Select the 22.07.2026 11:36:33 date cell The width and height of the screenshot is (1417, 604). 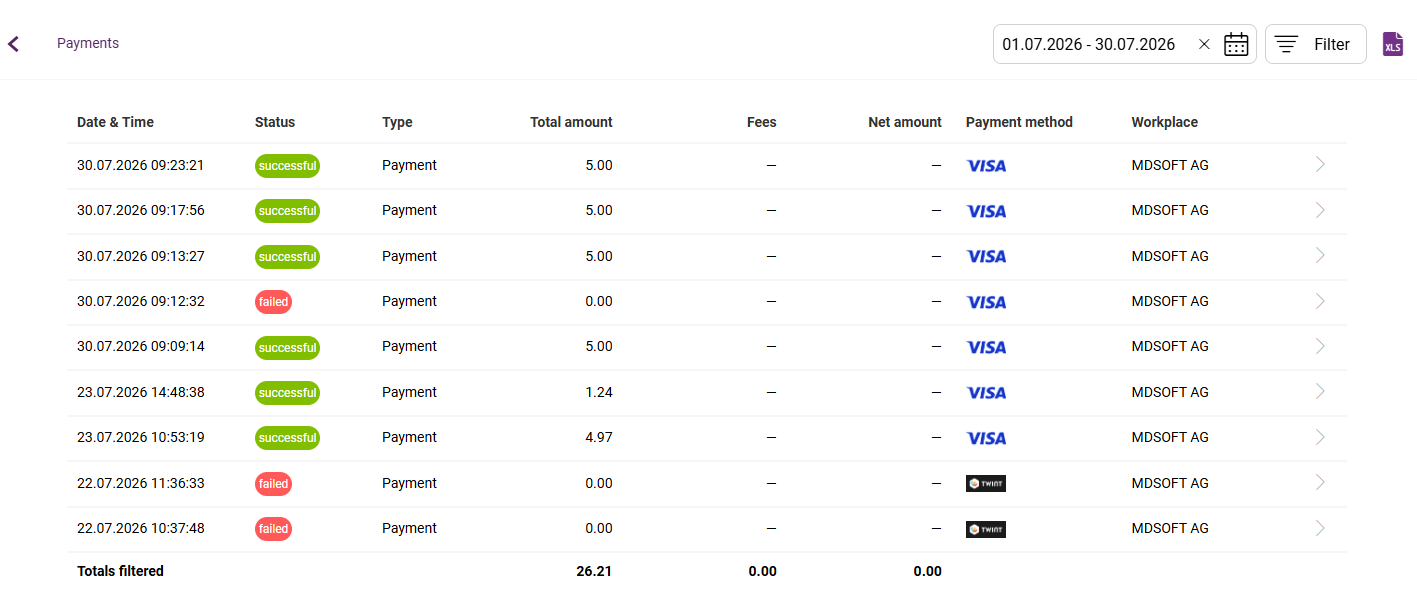[x=140, y=483]
